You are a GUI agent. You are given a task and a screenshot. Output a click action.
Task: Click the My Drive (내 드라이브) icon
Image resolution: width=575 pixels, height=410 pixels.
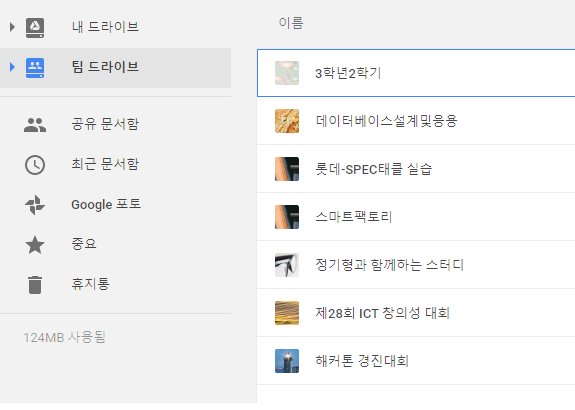pyautogui.click(x=35, y=28)
